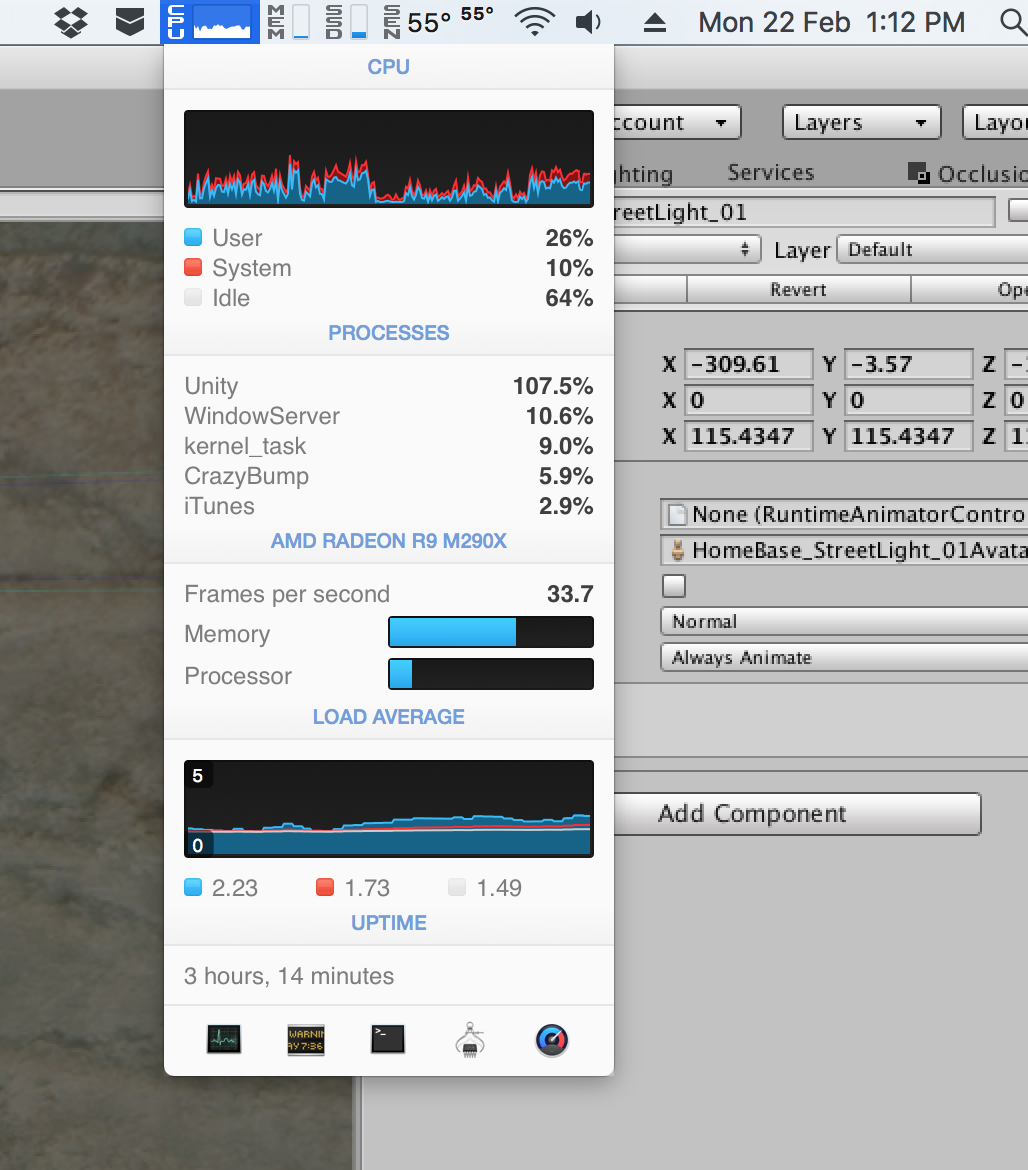Select the Unity process row

(389, 386)
